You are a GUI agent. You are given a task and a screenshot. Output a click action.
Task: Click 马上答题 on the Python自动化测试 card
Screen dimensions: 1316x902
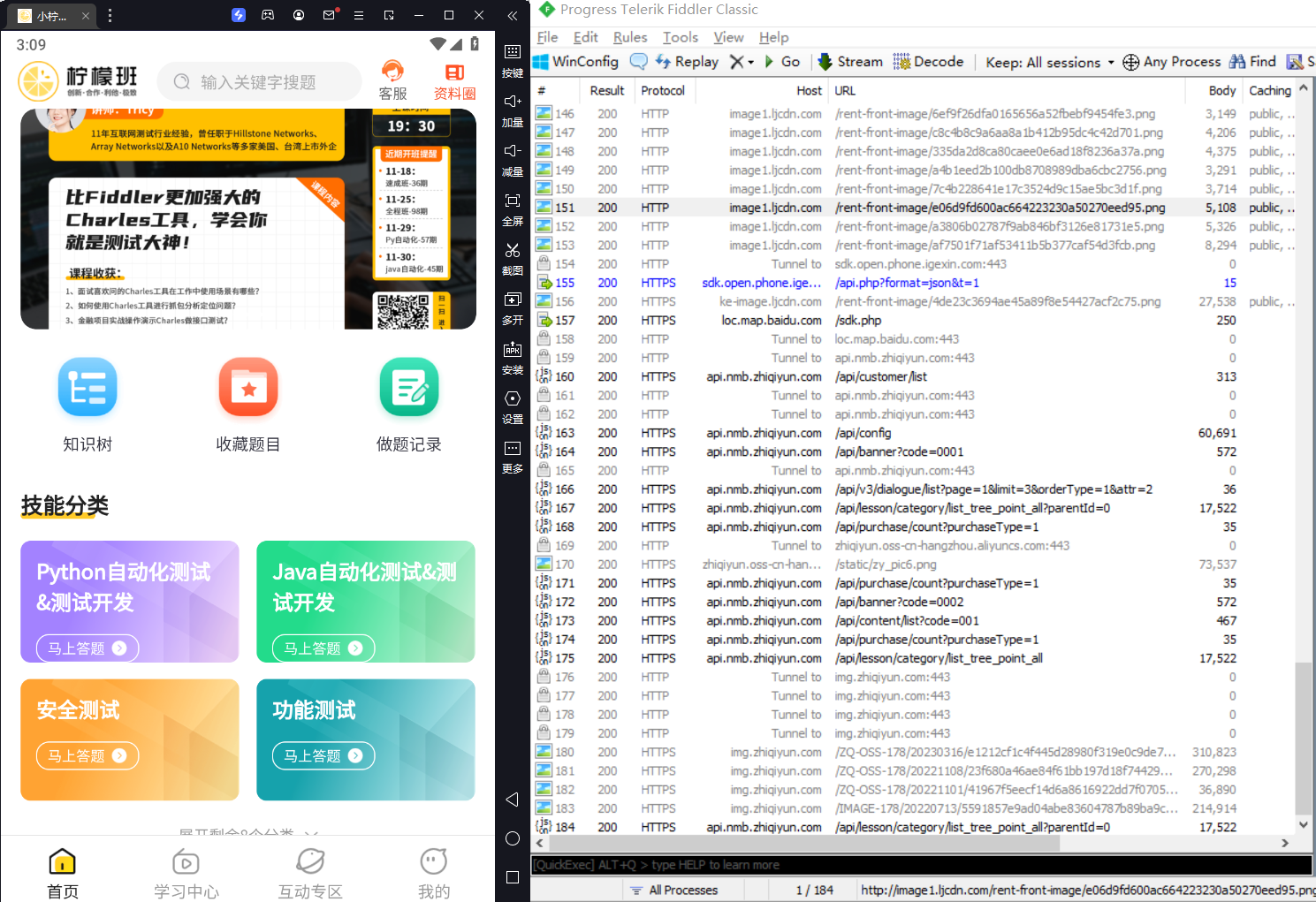pyautogui.click(x=87, y=648)
